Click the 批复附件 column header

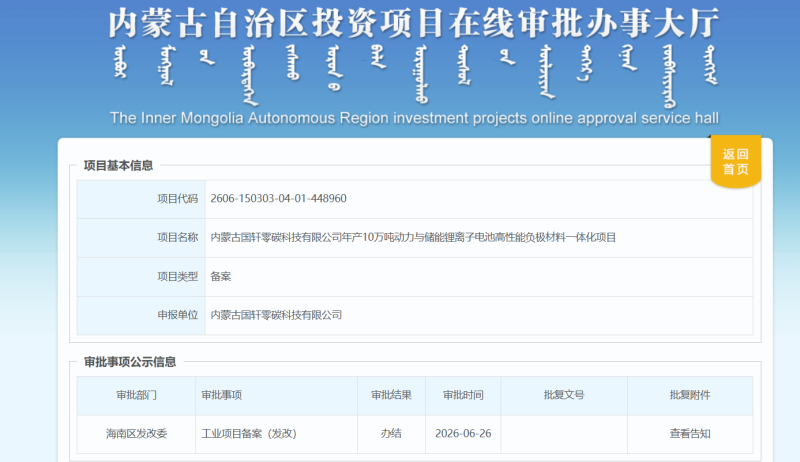tap(690, 395)
